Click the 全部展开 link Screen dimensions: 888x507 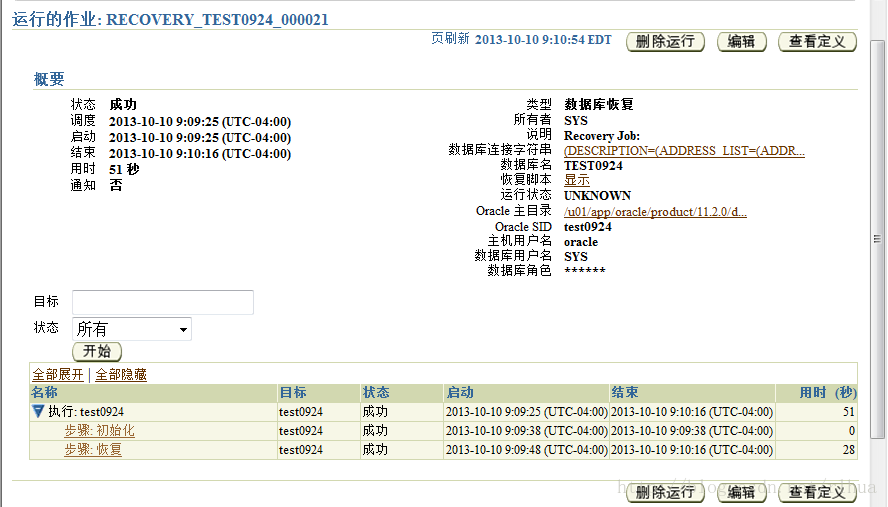58,374
